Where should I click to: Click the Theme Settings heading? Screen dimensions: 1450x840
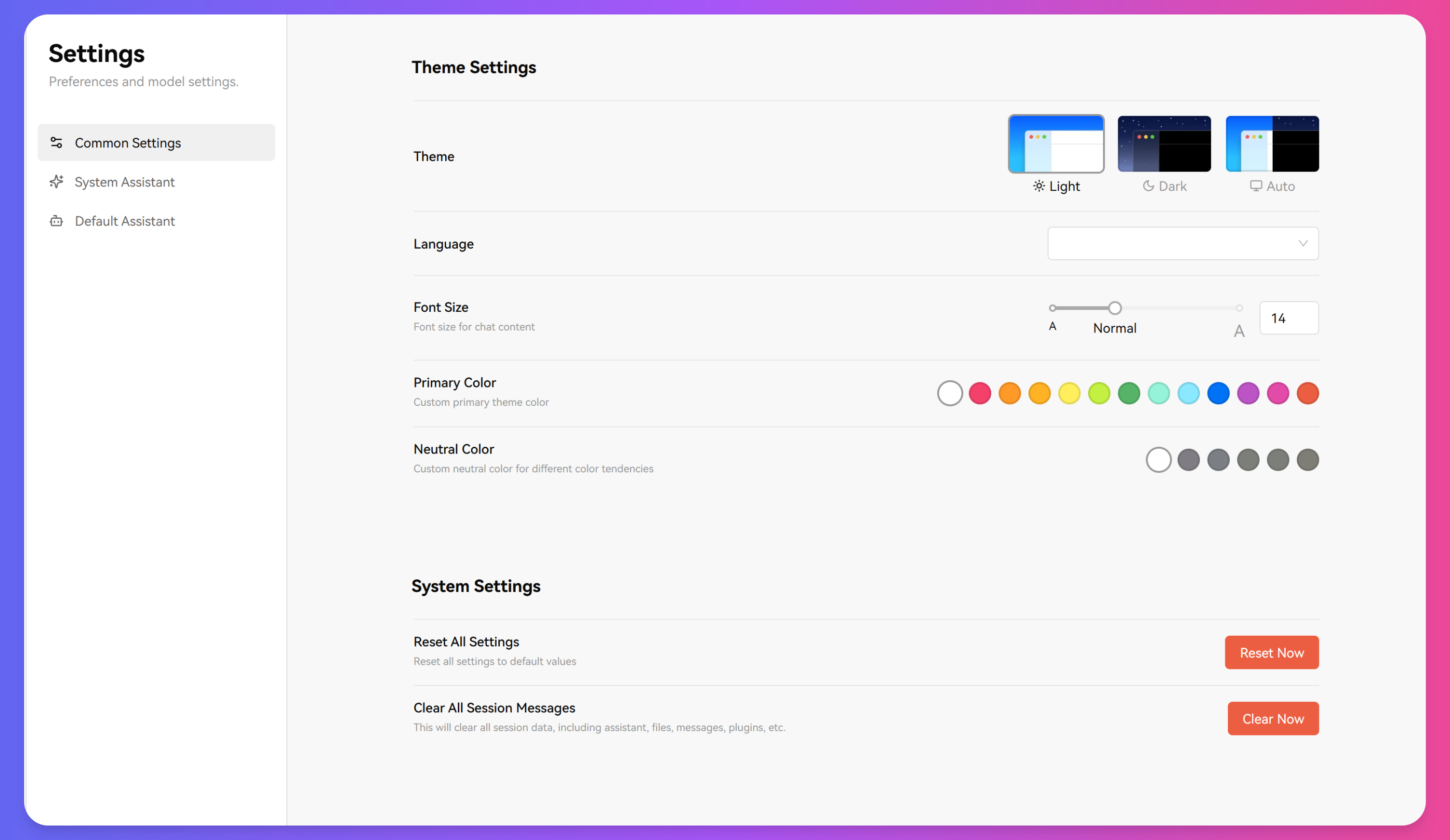coord(474,67)
